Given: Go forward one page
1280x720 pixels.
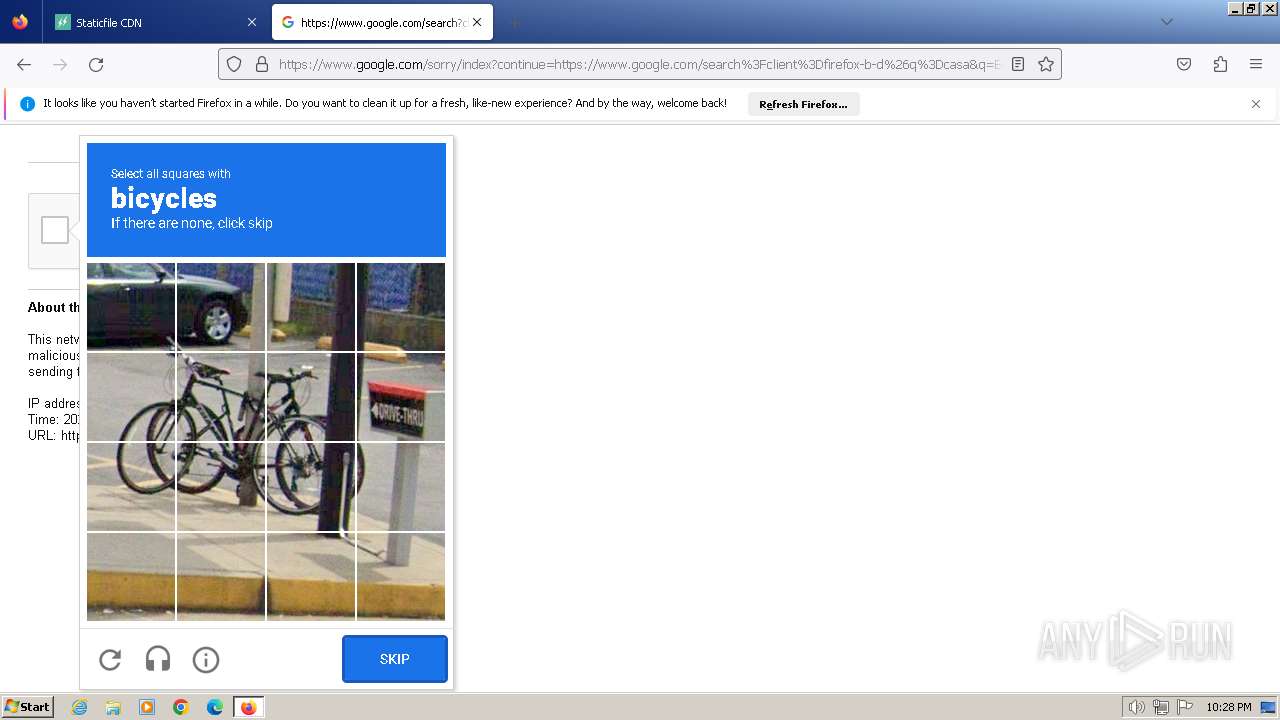Looking at the screenshot, I should coord(60,64).
